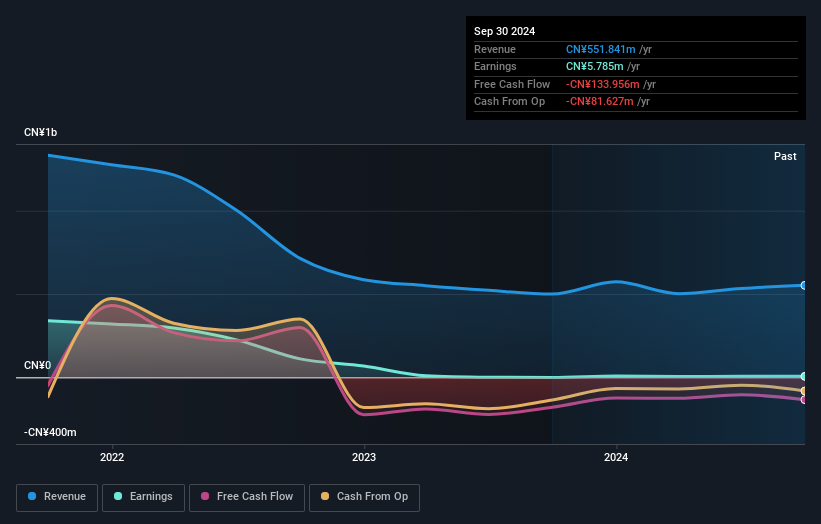
Task: Click the 2024 x-axis label
Action: click(616, 458)
